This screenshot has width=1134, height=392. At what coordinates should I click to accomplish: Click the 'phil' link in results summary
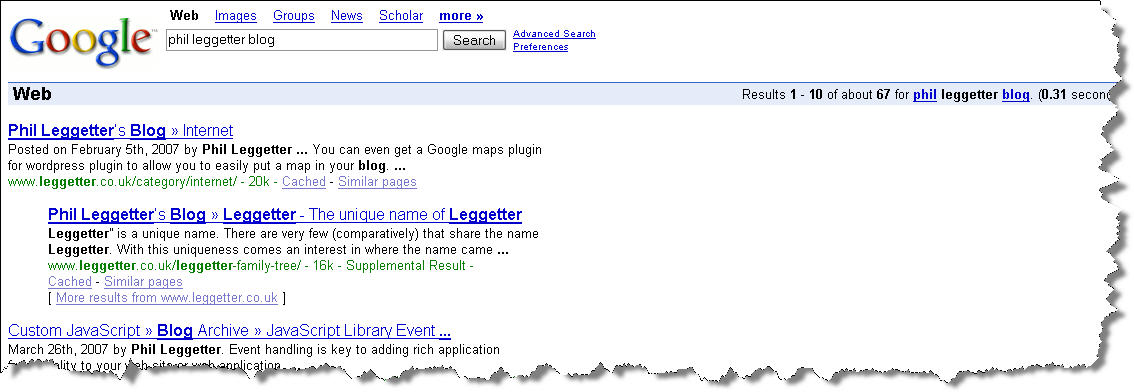[925, 95]
